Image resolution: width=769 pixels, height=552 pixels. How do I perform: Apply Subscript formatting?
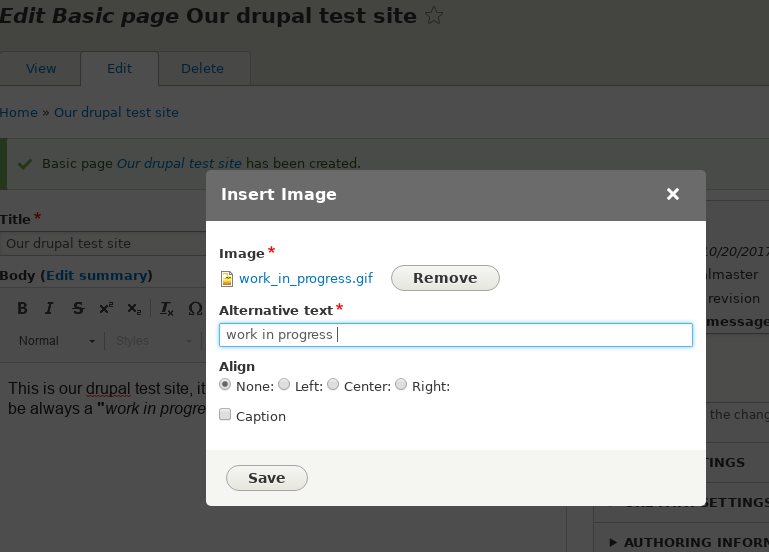(x=134, y=308)
